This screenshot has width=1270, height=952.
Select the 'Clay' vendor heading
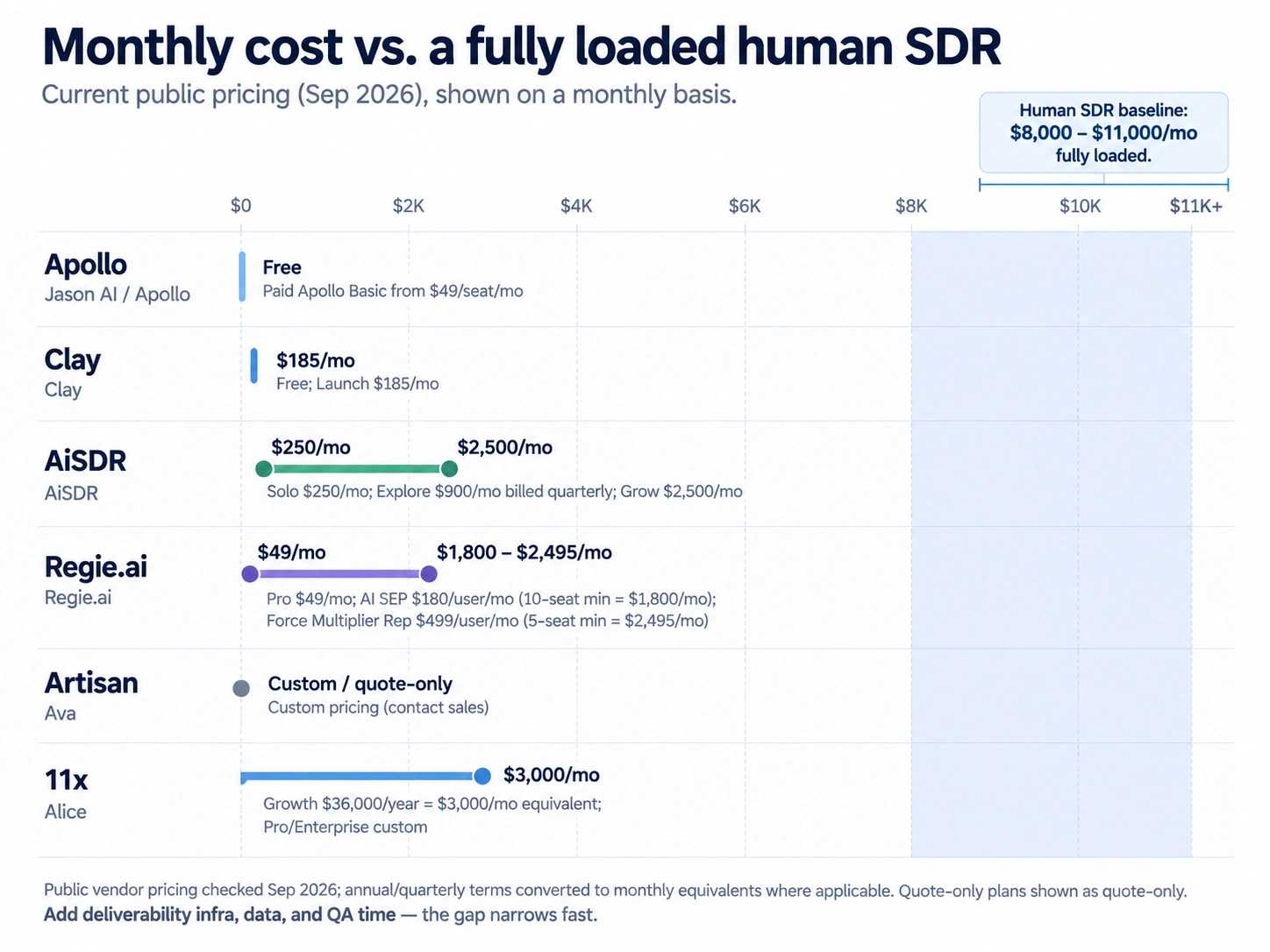[x=73, y=360]
